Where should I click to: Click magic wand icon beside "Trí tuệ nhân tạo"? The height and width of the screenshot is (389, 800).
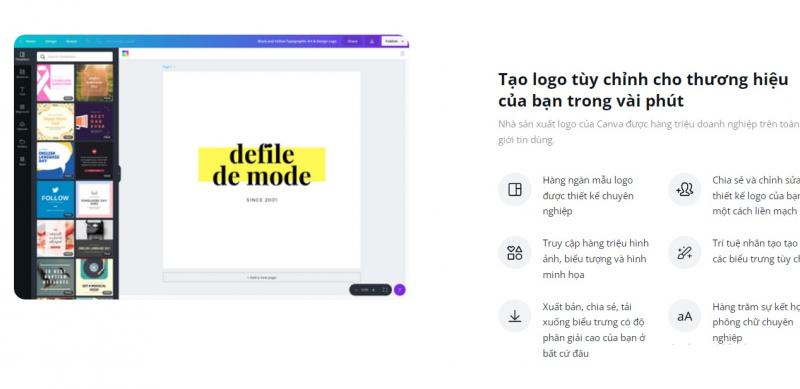(x=685, y=253)
